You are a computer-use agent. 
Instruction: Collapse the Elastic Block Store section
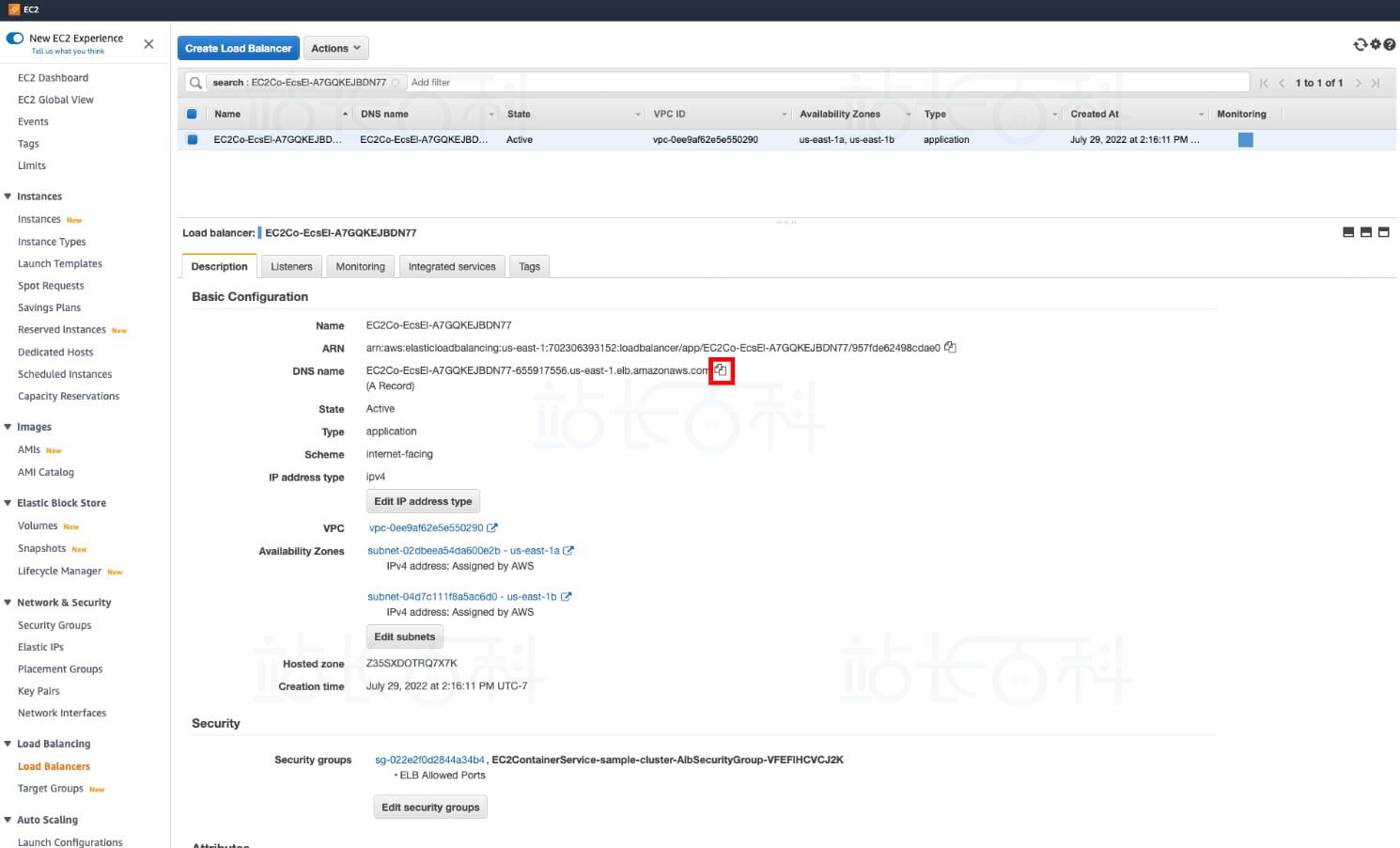(x=8, y=503)
